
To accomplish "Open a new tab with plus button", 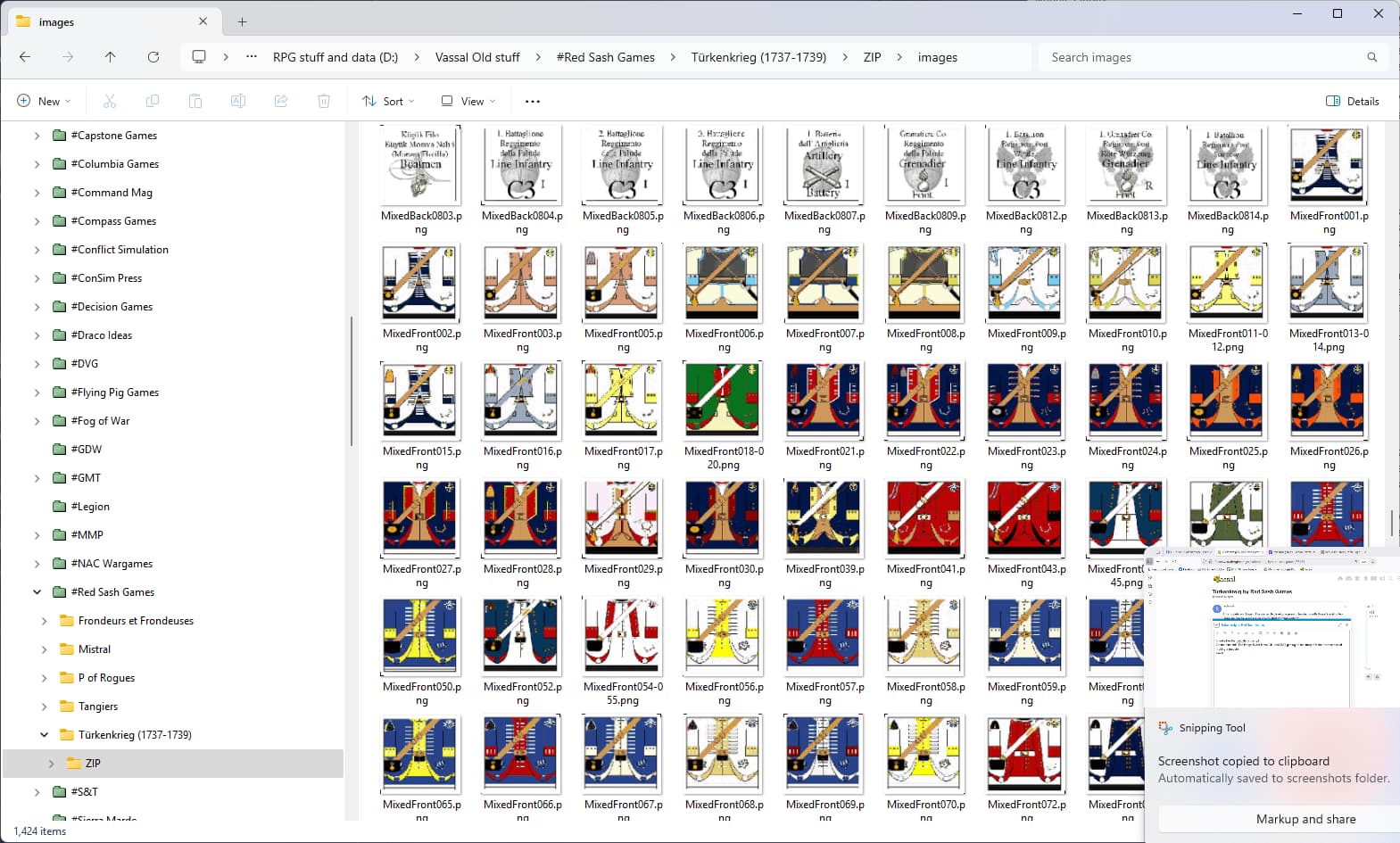I will pos(242,21).
